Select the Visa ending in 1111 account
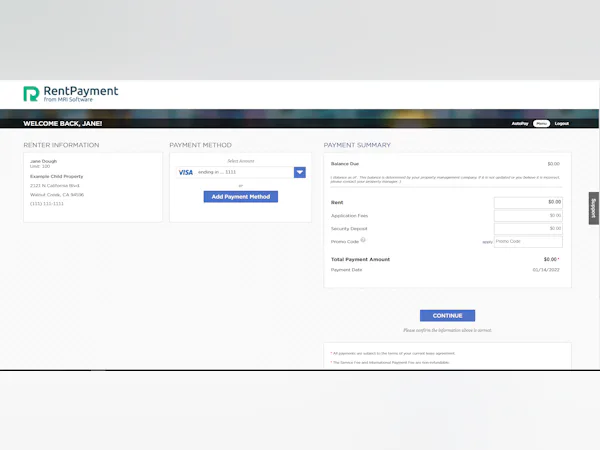This screenshot has width=600, height=450. (235, 172)
